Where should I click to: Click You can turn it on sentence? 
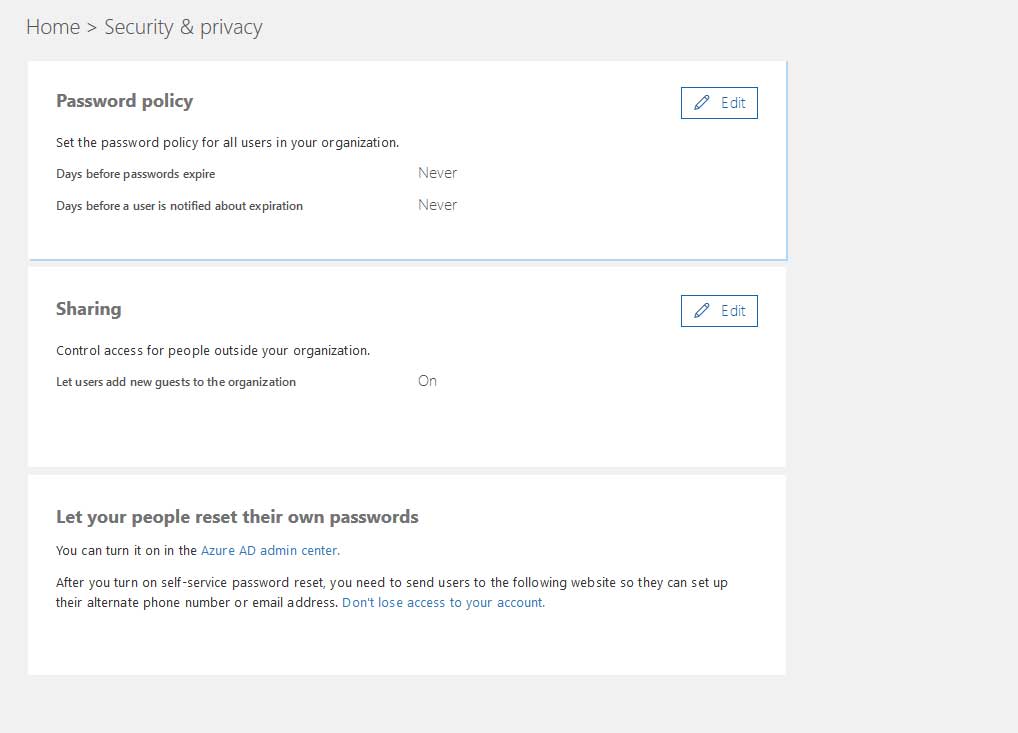coord(127,550)
